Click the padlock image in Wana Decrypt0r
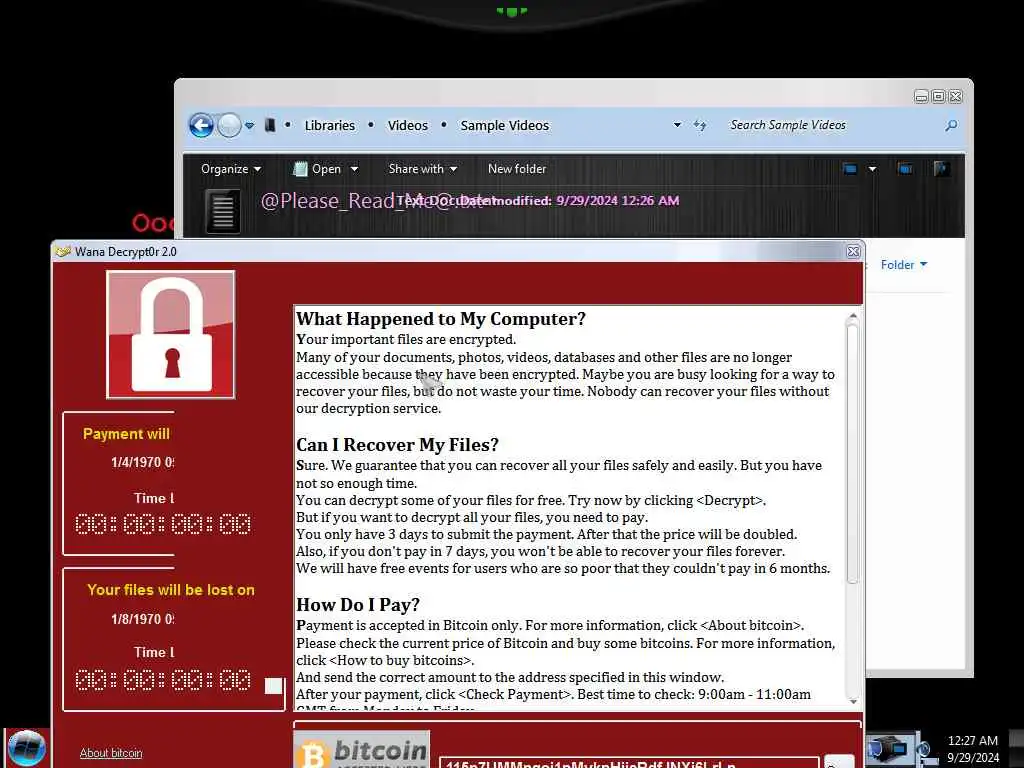Image resolution: width=1024 pixels, height=768 pixels. point(171,334)
